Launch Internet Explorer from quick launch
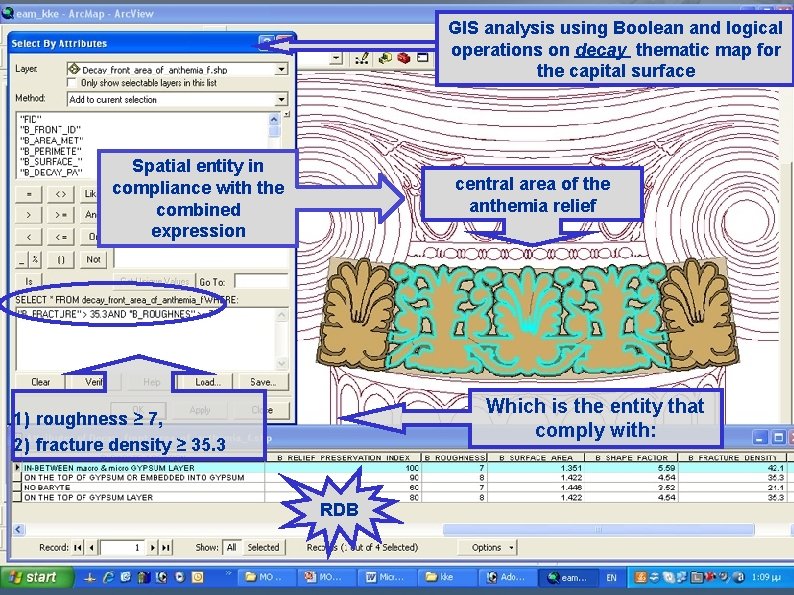 coord(108,577)
